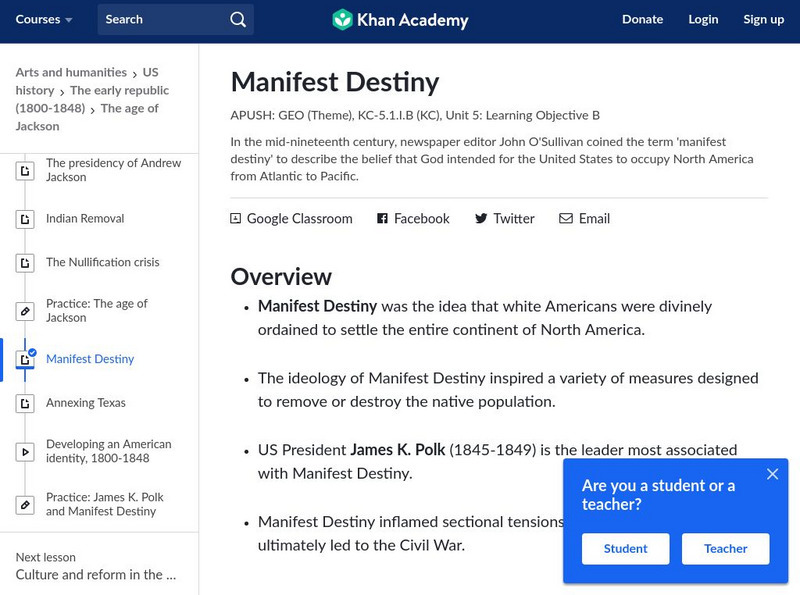The image size is (800, 595).
Task: Go to Khan Academy home via wordmark
Action: point(412,20)
